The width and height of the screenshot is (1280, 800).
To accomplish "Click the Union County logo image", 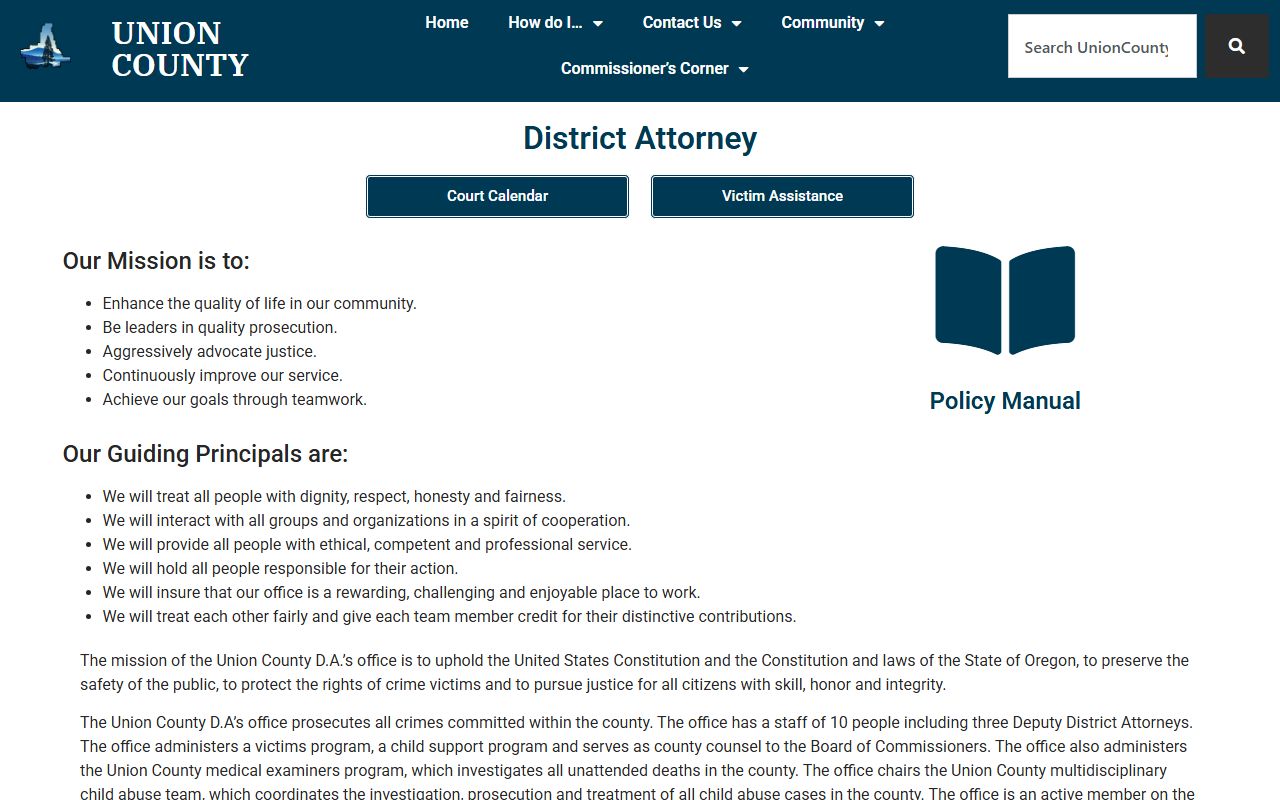I will (x=46, y=47).
